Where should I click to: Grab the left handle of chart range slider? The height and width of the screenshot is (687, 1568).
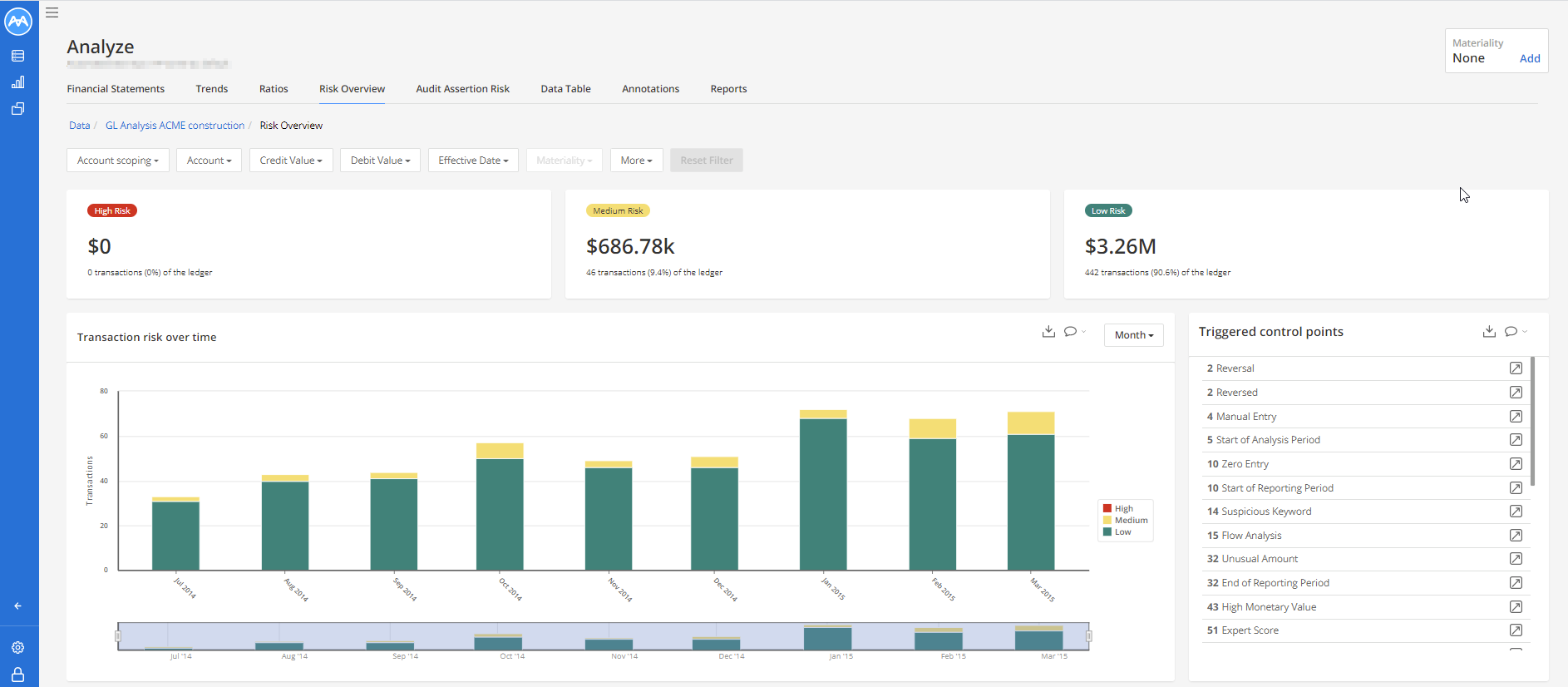118,636
